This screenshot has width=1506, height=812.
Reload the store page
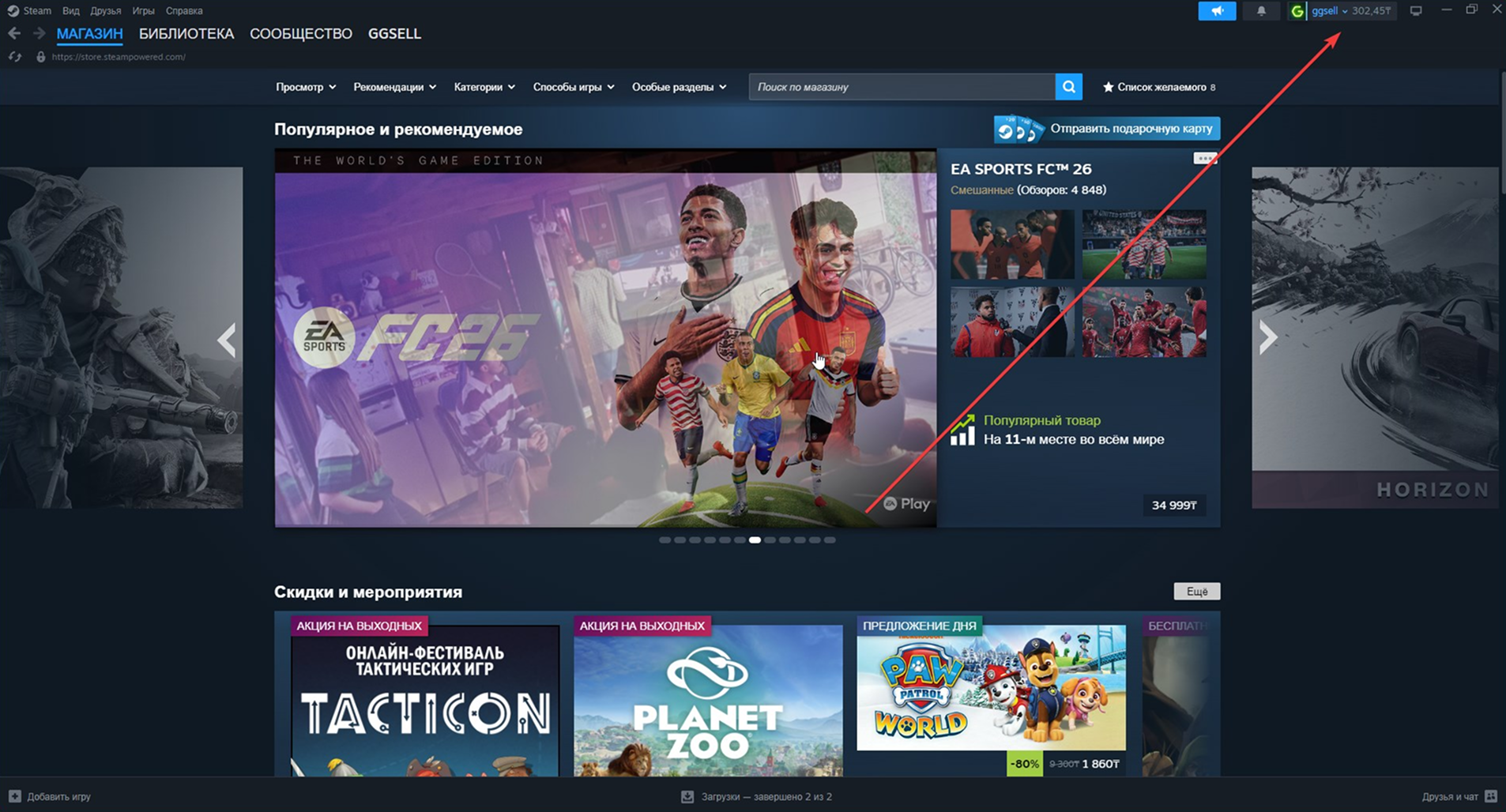(x=14, y=57)
